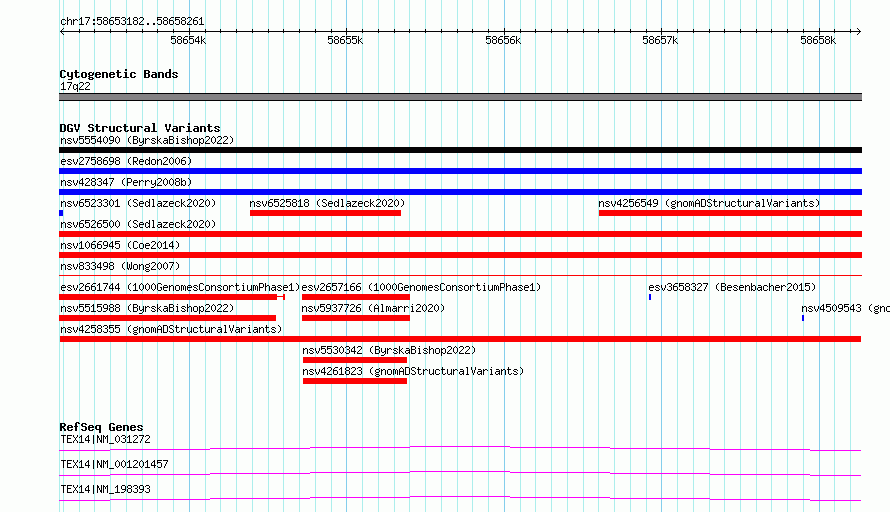890x512 pixels.
Task: Click the red nsv6525818 variant bar
Action: (325, 213)
